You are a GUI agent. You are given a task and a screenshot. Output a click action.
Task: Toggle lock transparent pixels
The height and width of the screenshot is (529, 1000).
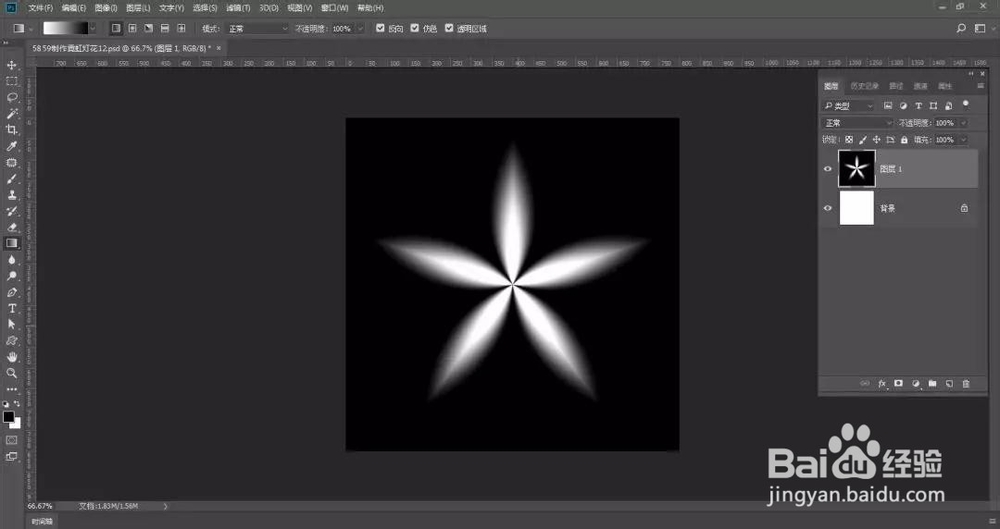coord(849,140)
